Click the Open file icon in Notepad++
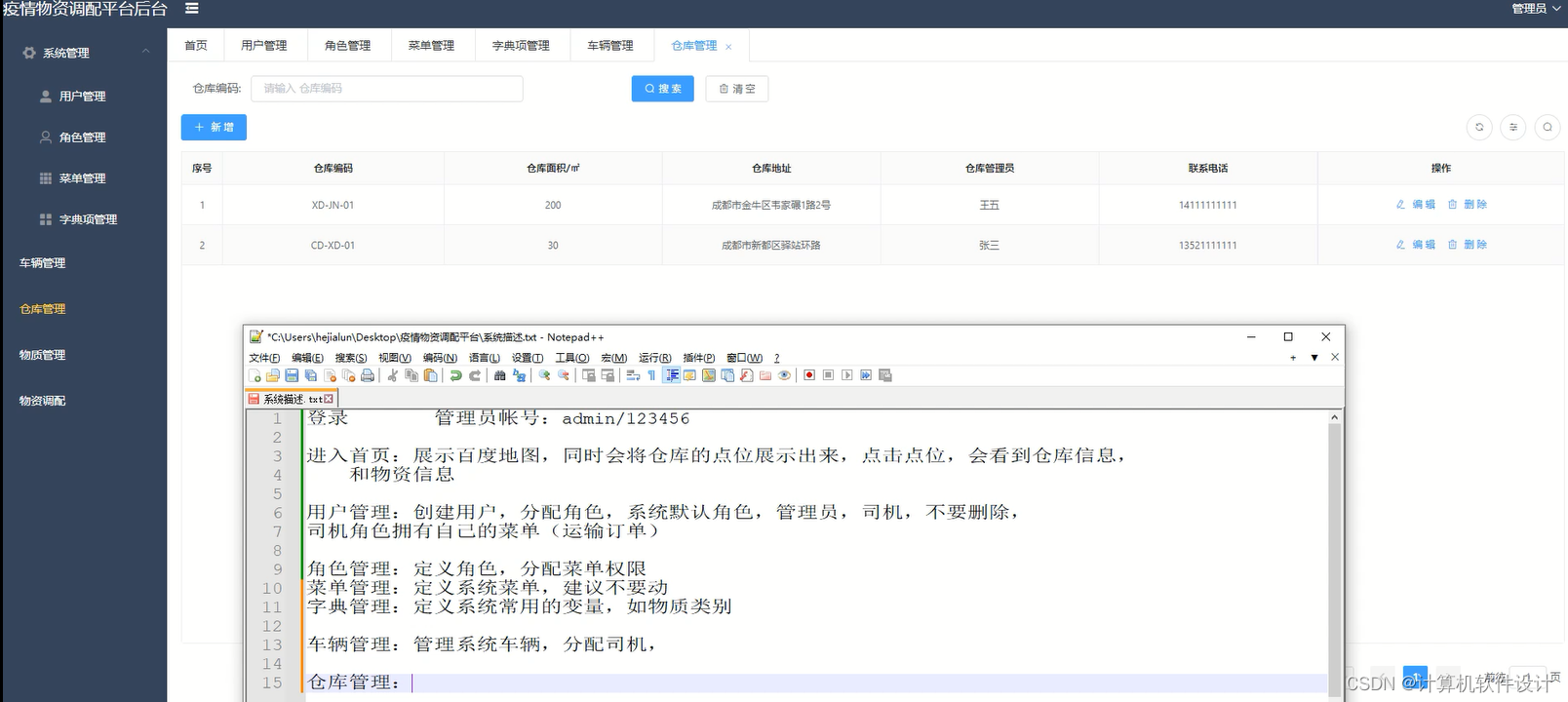1568x702 pixels. (273, 375)
